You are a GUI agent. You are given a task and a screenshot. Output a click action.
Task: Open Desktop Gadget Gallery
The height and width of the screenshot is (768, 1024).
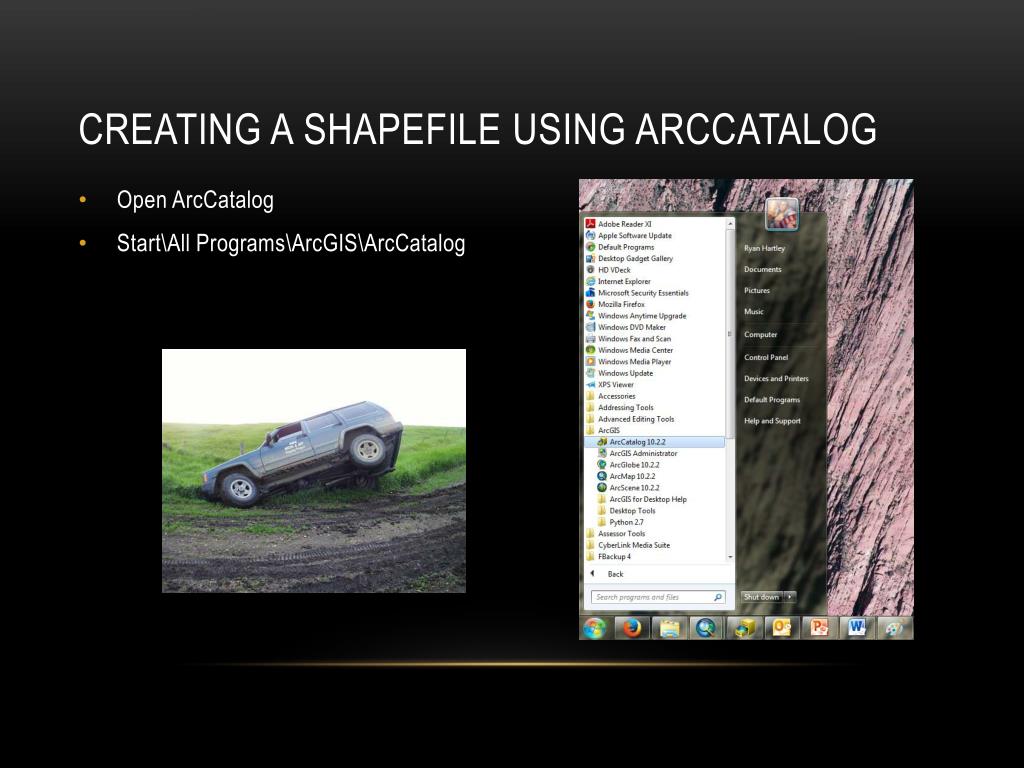(x=630, y=259)
